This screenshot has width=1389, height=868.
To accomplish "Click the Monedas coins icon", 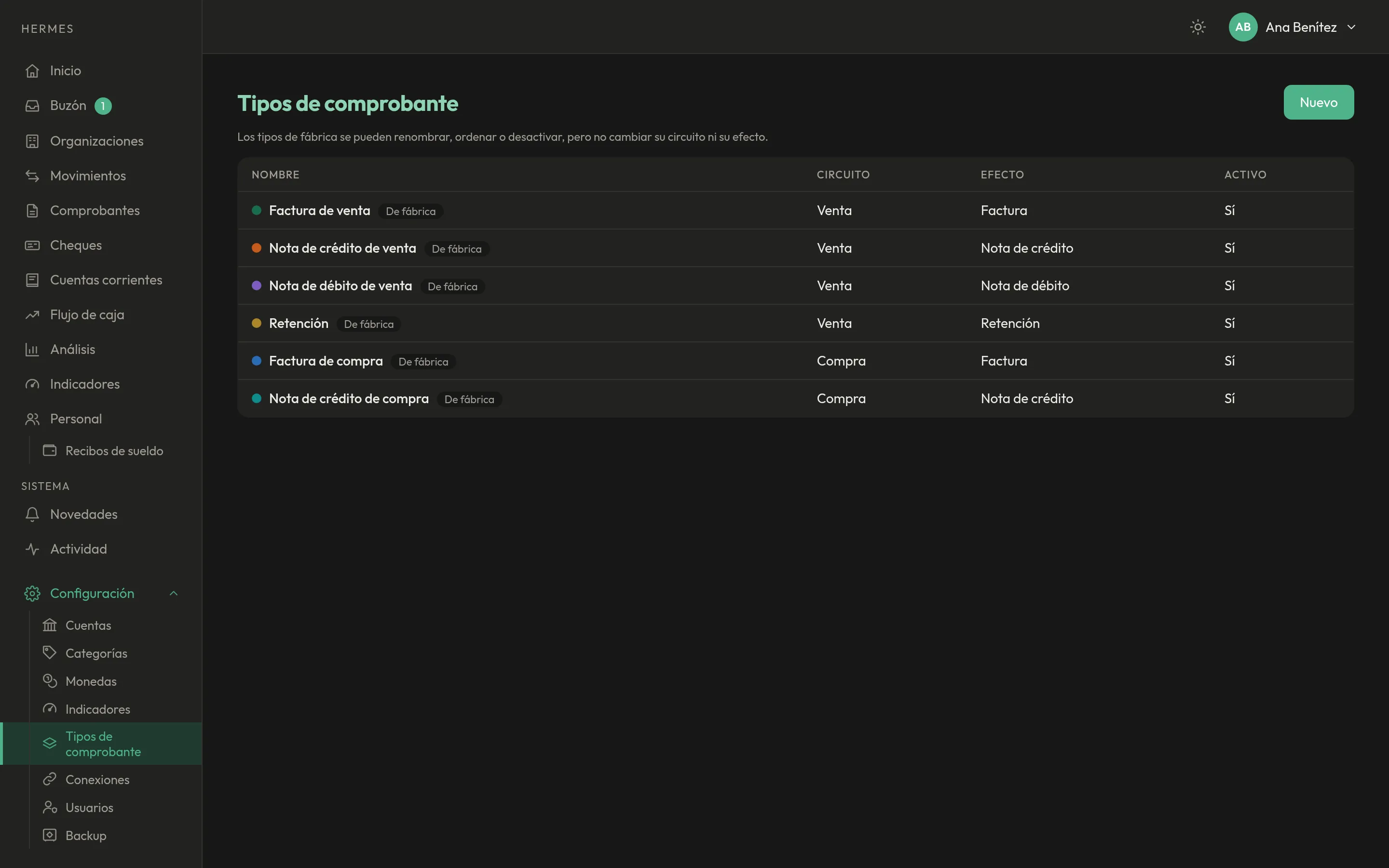I will [50, 681].
